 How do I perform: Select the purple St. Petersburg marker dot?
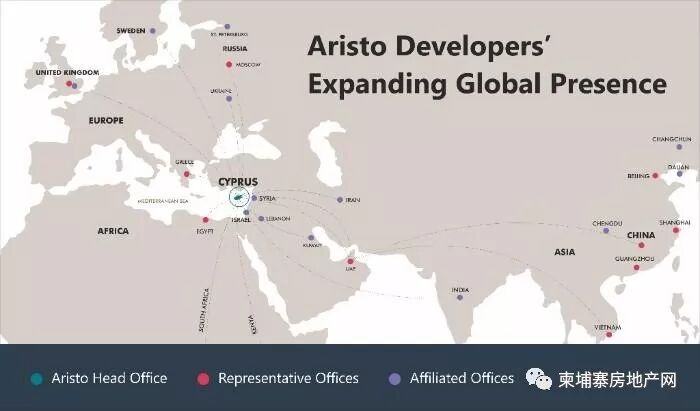tap(227, 26)
